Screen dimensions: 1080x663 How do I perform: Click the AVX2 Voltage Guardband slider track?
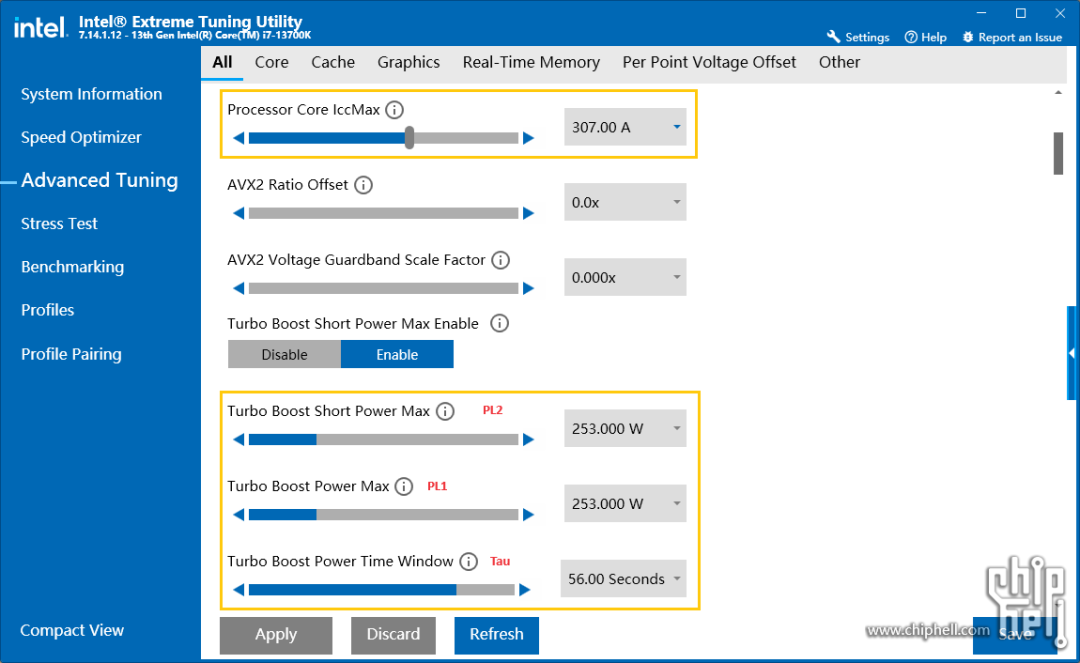(384, 288)
